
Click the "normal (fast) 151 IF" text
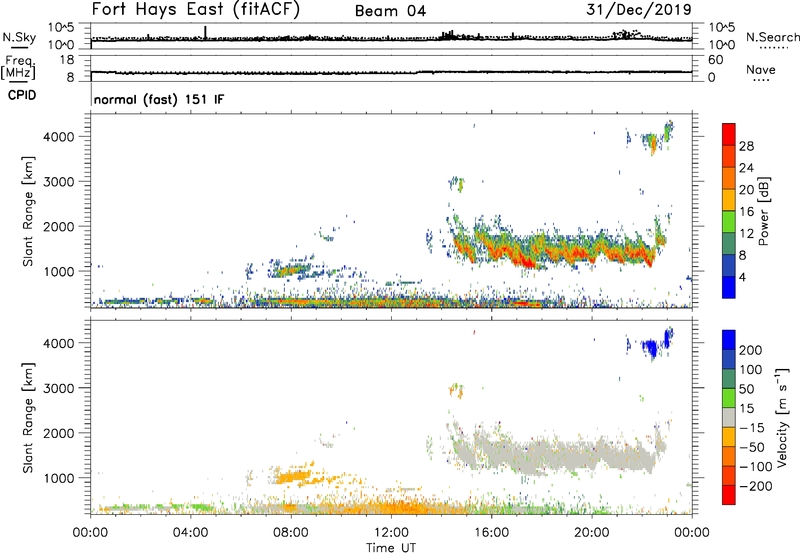pyautogui.click(x=159, y=99)
